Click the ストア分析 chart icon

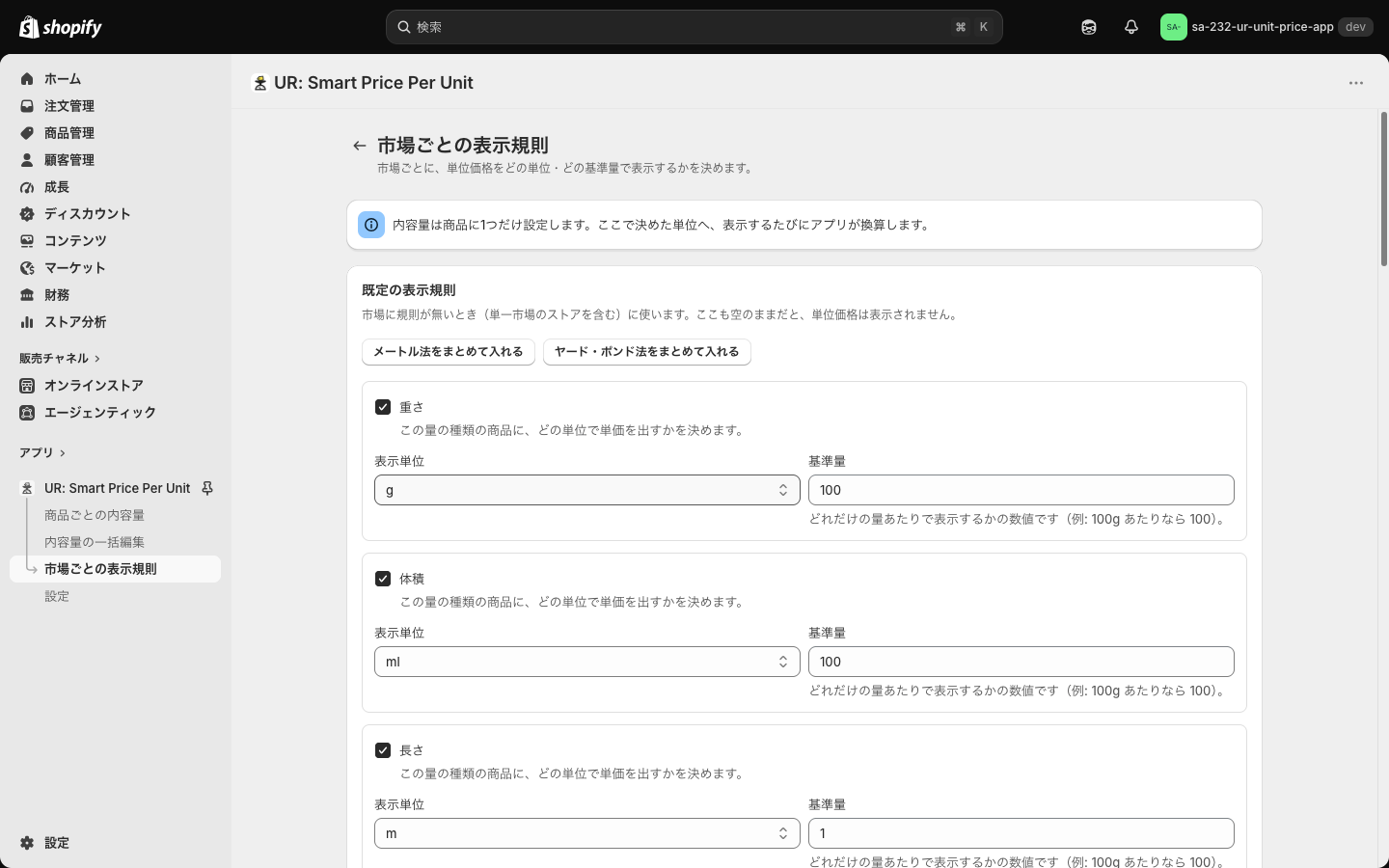coord(27,322)
